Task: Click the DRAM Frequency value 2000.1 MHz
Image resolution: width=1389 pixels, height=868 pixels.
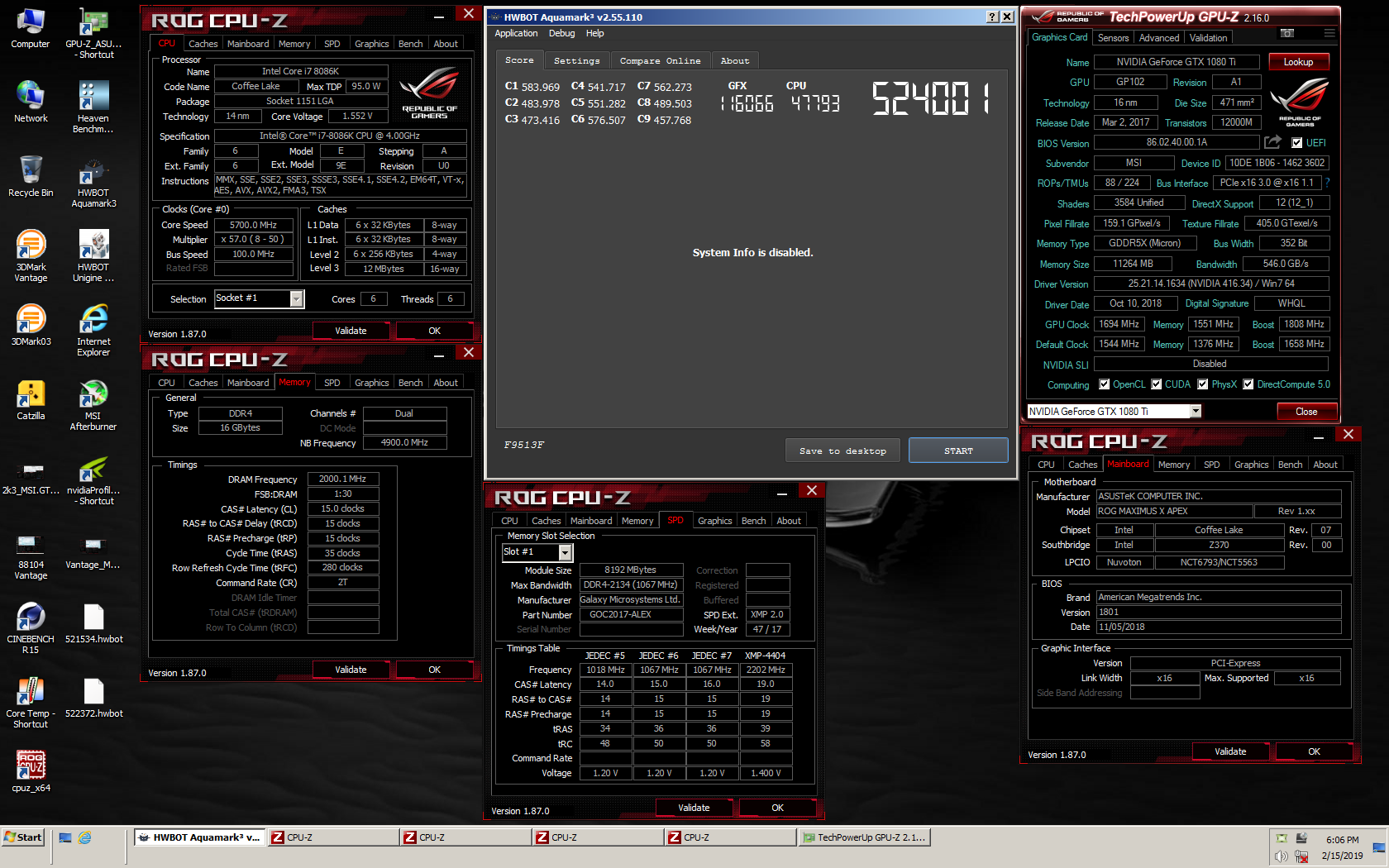Action: [x=342, y=479]
